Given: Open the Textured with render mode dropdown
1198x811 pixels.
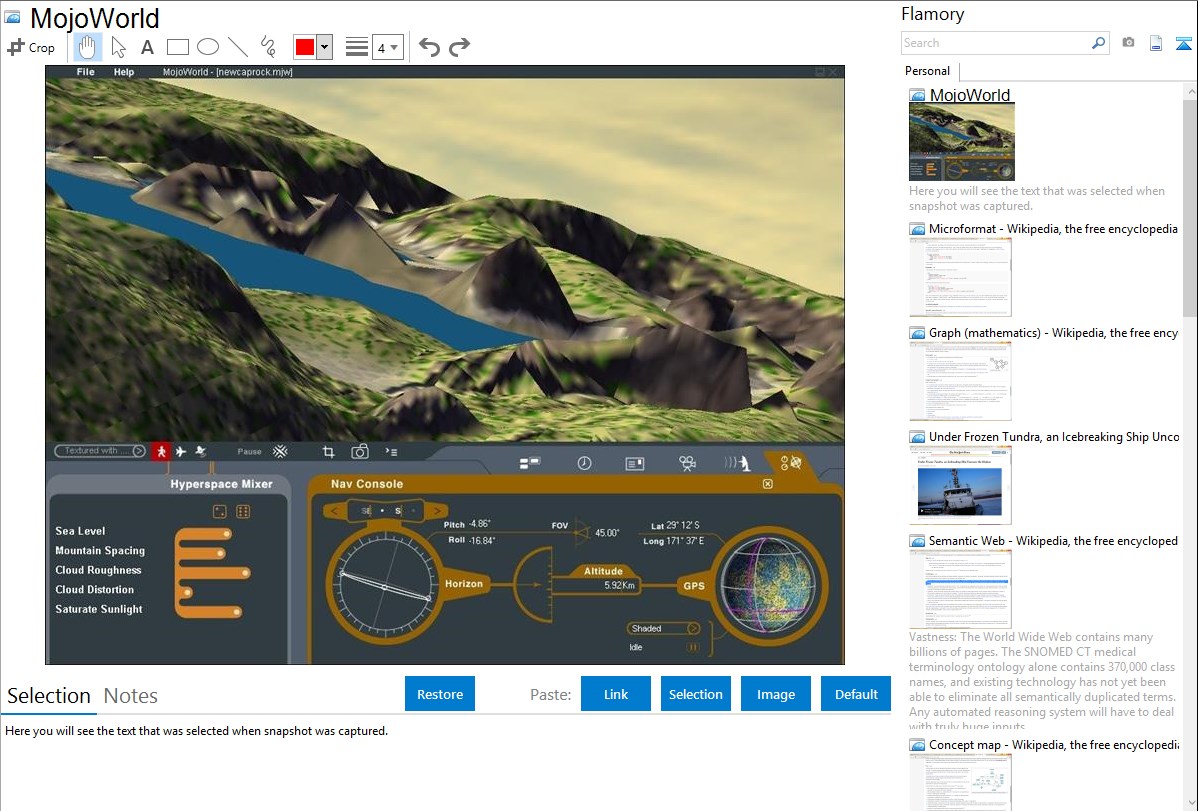Looking at the screenshot, I should coord(100,451).
